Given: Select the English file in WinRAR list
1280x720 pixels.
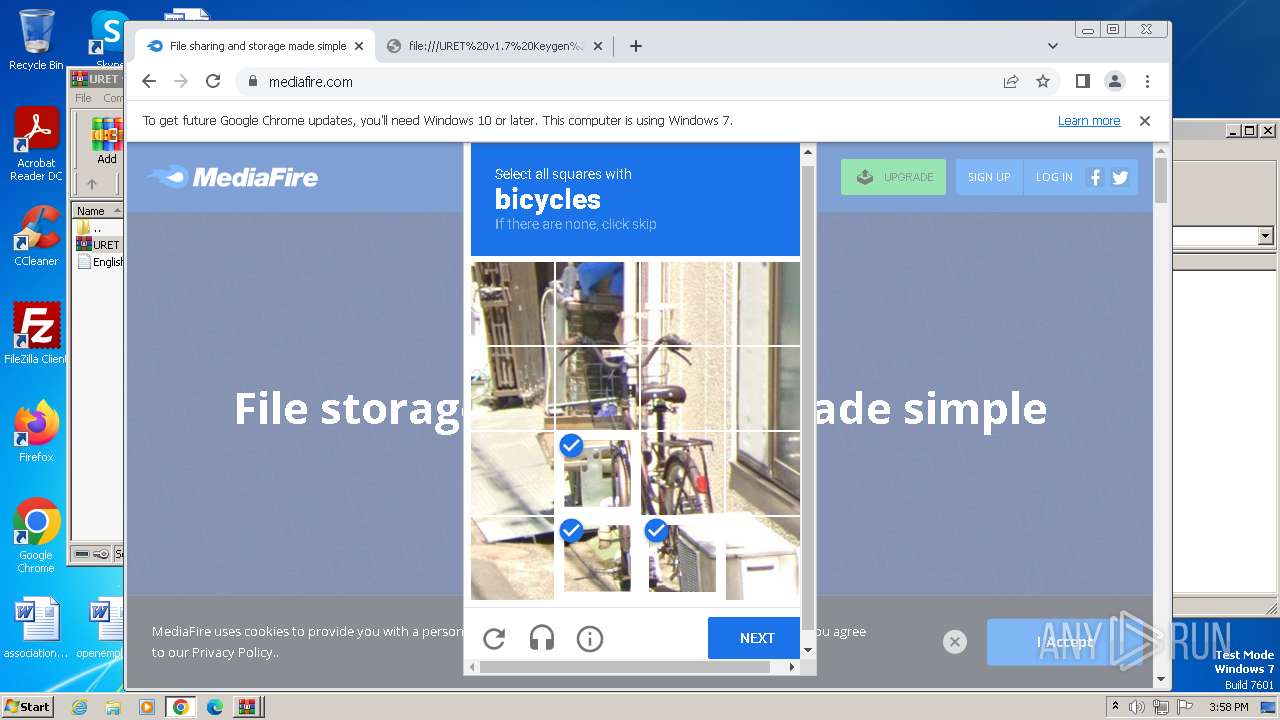Looking at the screenshot, I should (100, 262).
